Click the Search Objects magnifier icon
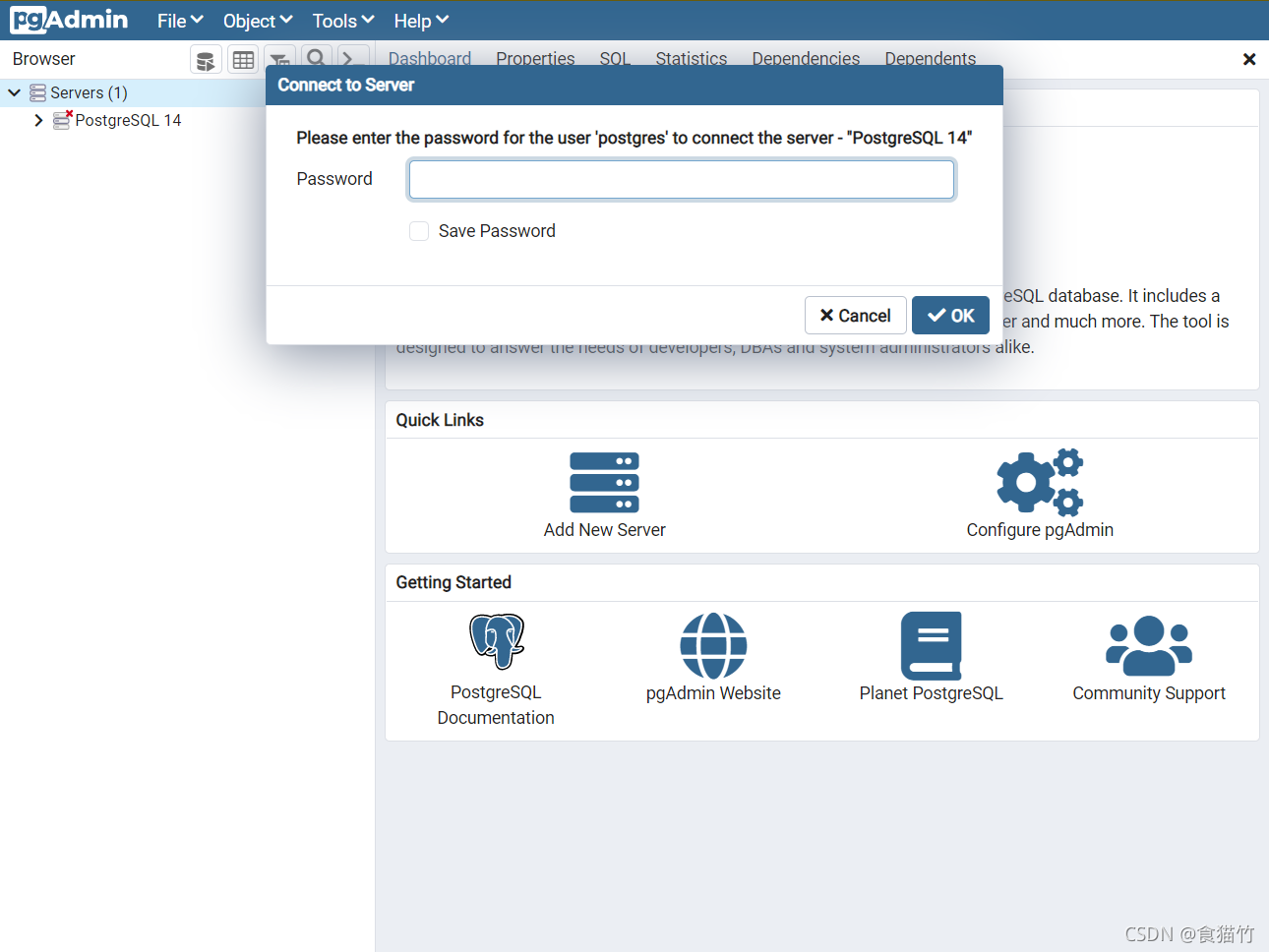Image resolution: width=1269 pixels, height=952 pixels. (316, 58)
